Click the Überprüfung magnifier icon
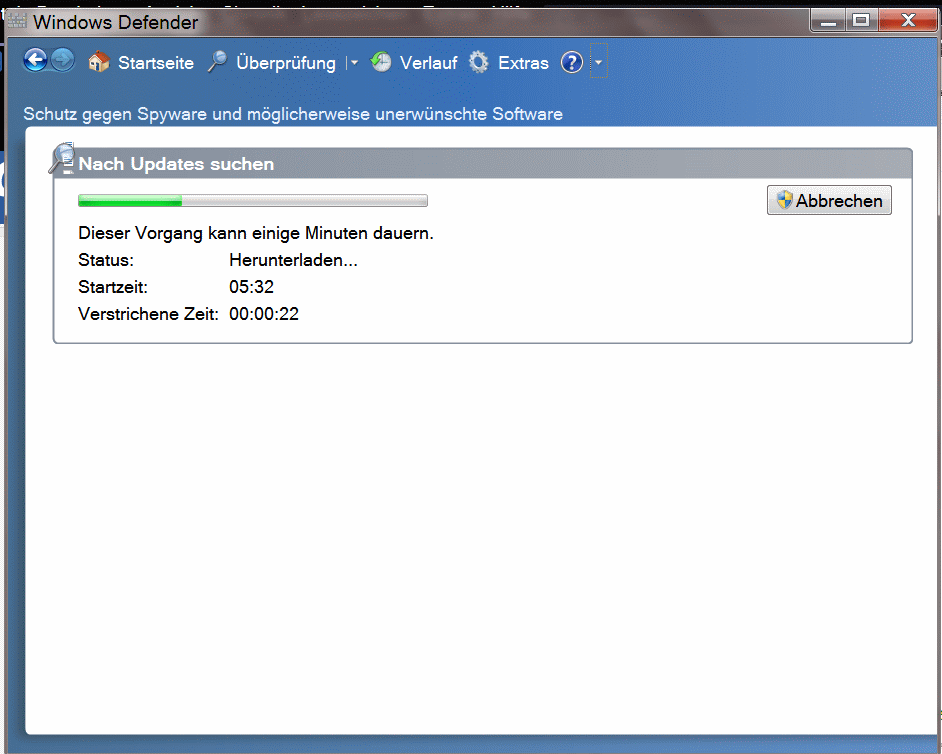The width and height of the screenshot is (942, 754). tap(217, 62)
